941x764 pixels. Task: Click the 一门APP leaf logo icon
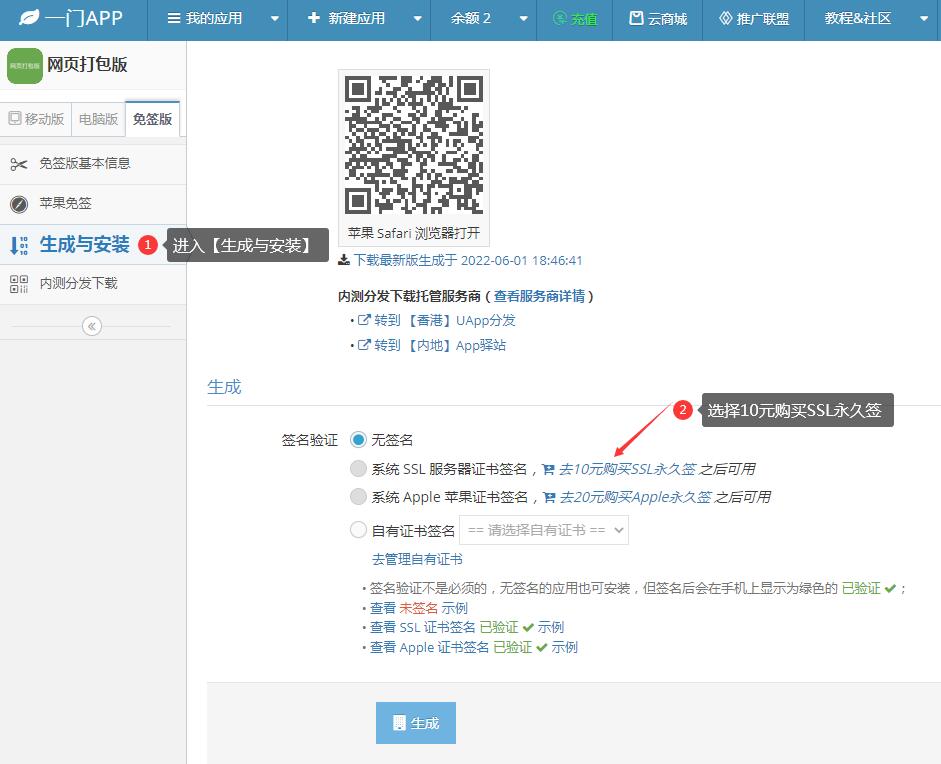click(x=29, y=18)
